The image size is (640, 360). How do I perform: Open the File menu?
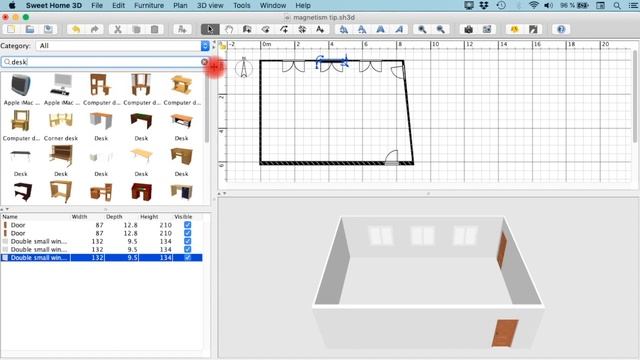coord(97,5)
